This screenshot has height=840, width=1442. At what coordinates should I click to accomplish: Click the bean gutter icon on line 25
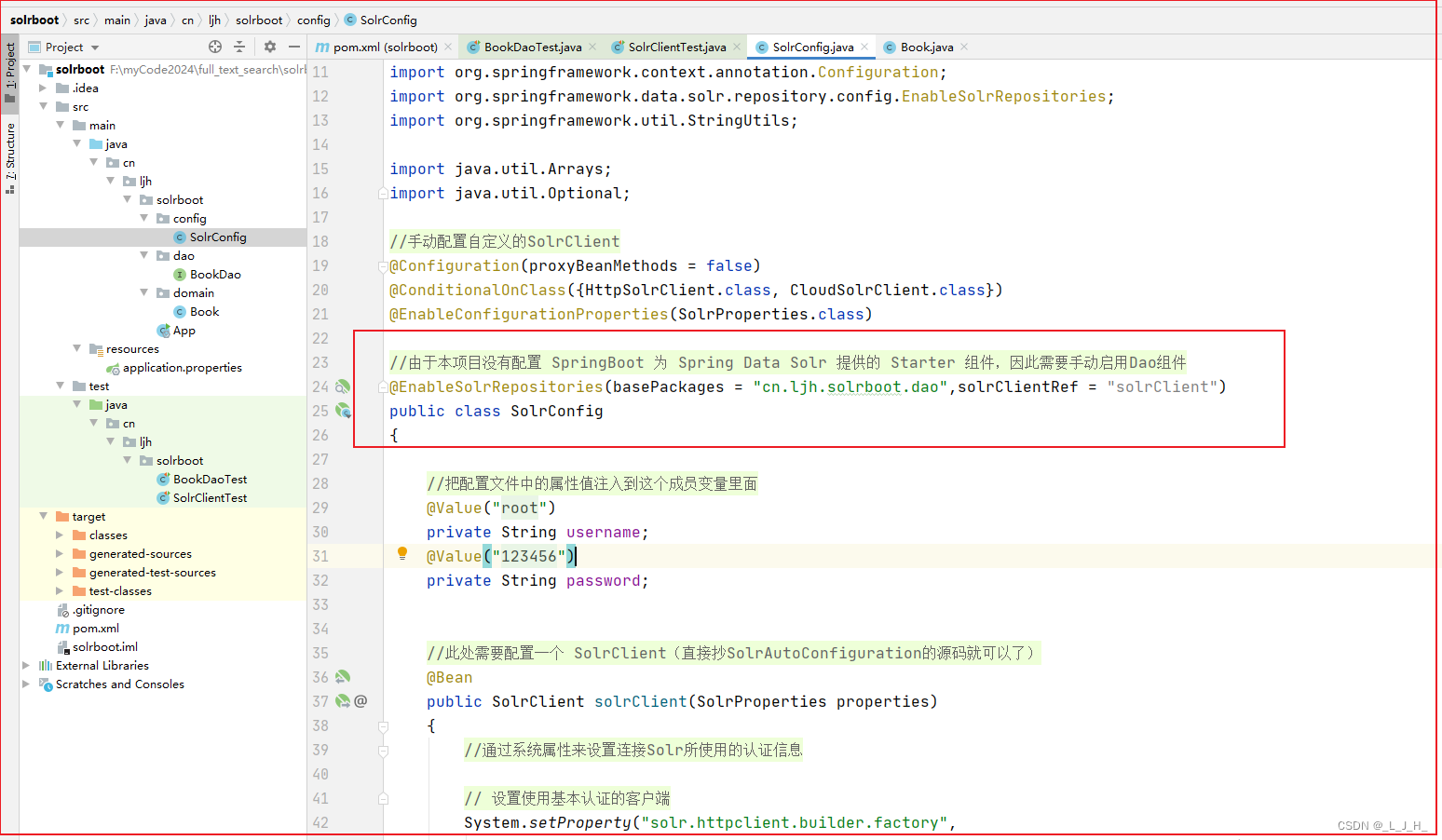(343, 411)
